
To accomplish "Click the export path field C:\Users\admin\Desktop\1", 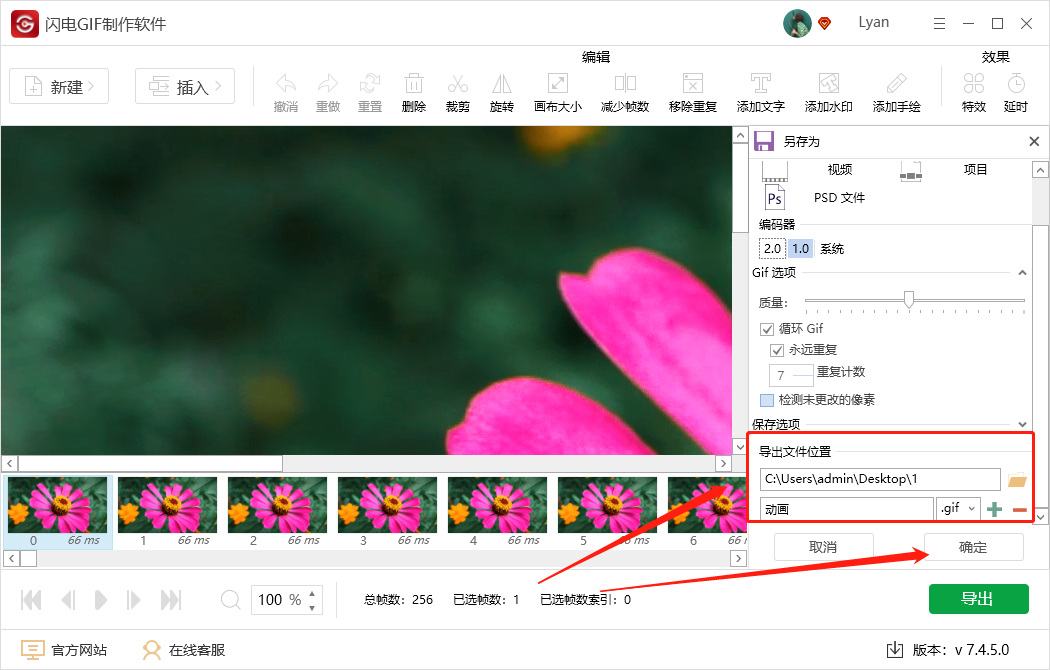I will pos(880,479).
